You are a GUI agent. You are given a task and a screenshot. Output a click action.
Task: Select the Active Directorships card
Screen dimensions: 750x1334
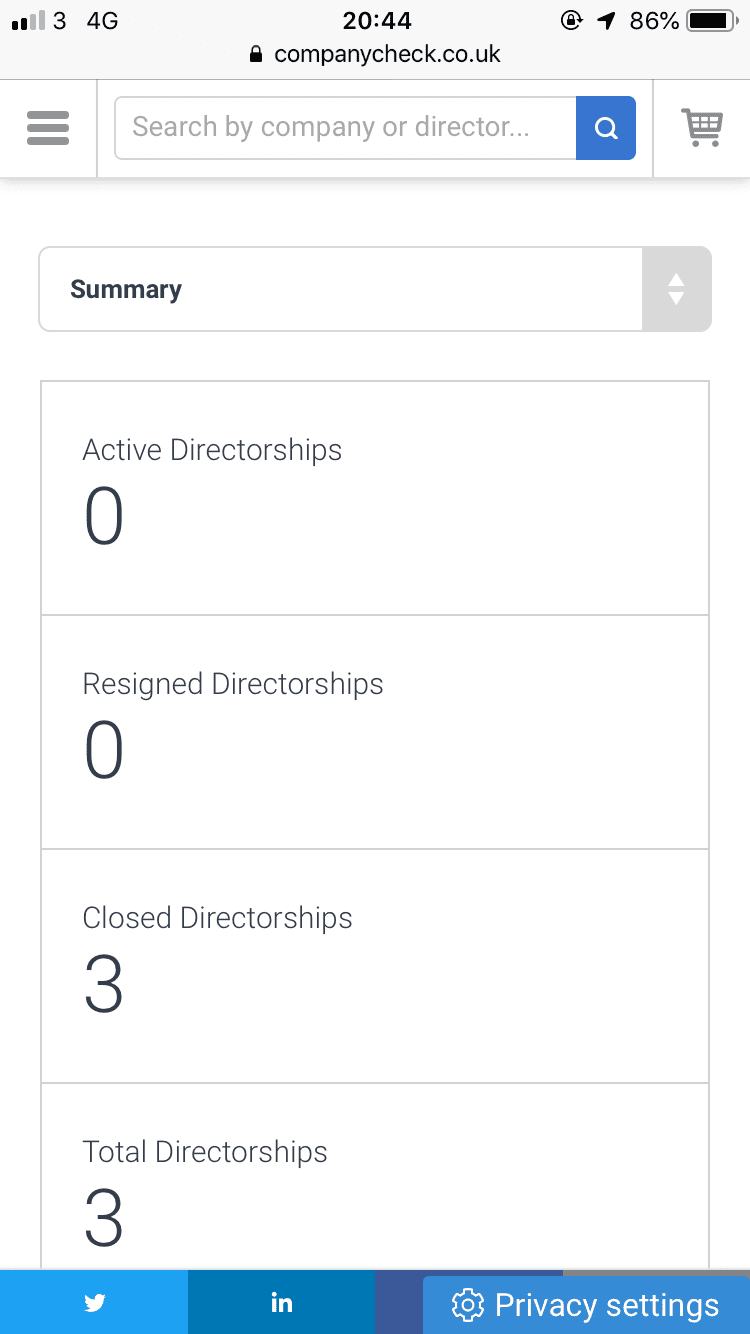[375, 498]
